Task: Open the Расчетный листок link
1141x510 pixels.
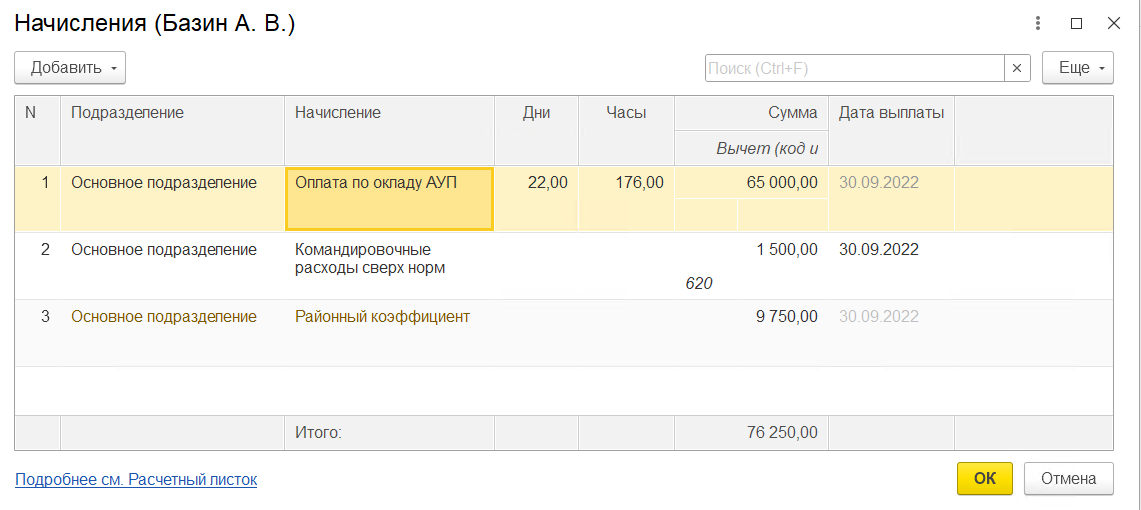Action: click(x=136, y=480)
